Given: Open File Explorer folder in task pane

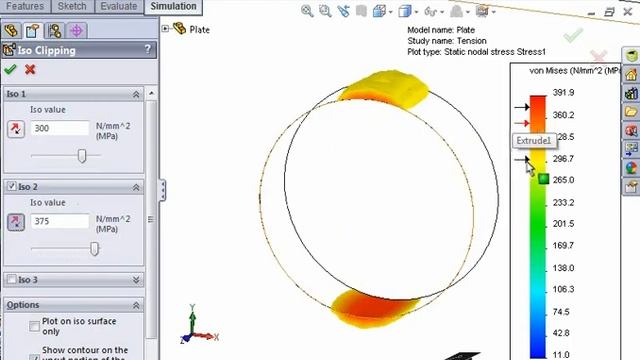Looking at the screenshot, I should (631, 111).
